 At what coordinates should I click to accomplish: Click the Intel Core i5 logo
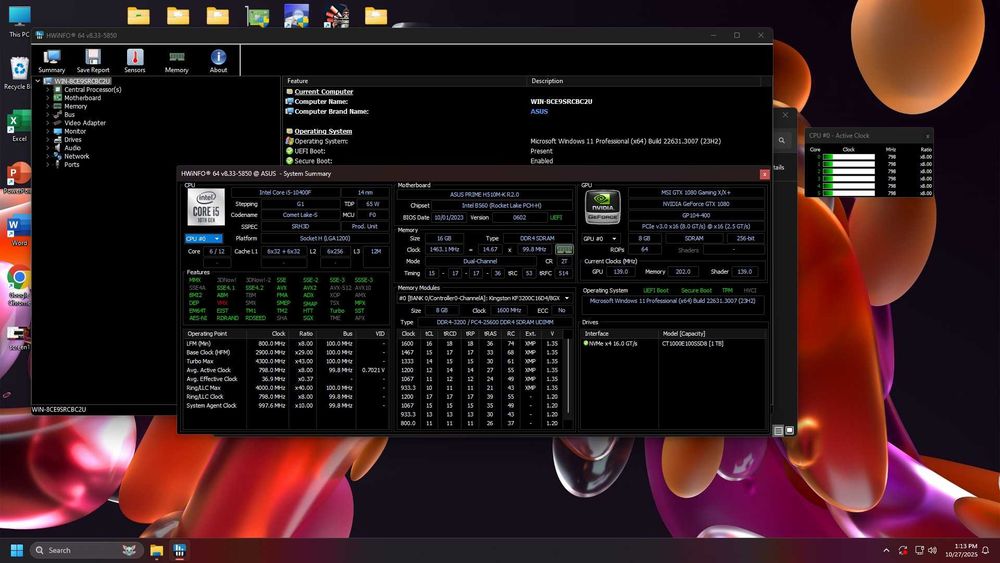(205, 207)
